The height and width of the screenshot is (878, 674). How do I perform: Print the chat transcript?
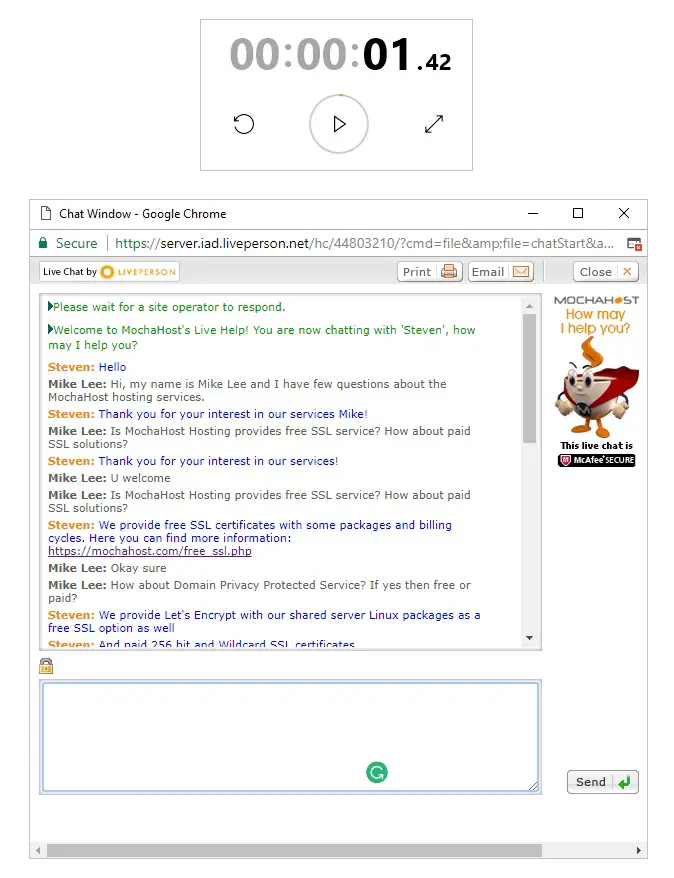click(x=430, y=272)
